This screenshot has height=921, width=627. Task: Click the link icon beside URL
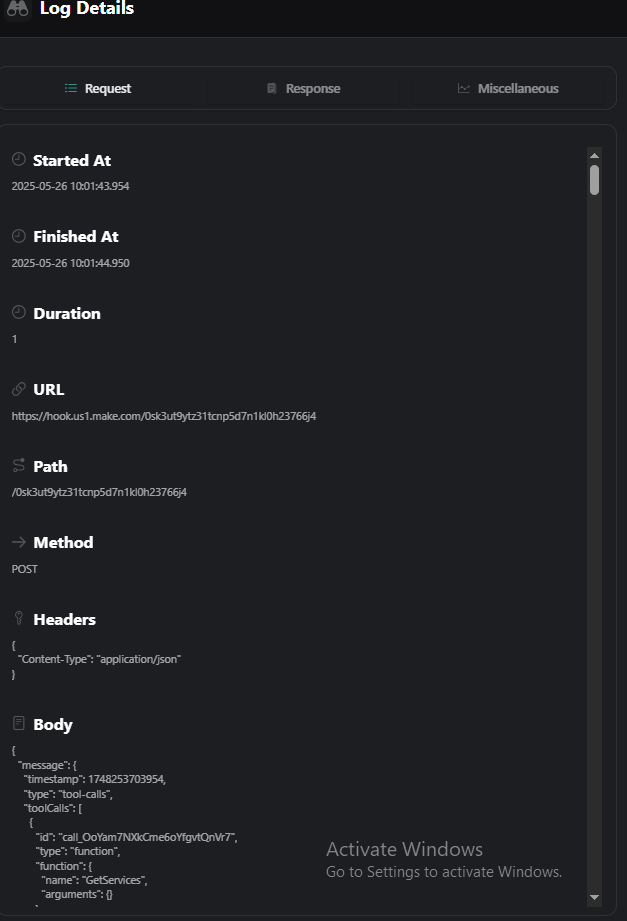[x=18, y=389]
